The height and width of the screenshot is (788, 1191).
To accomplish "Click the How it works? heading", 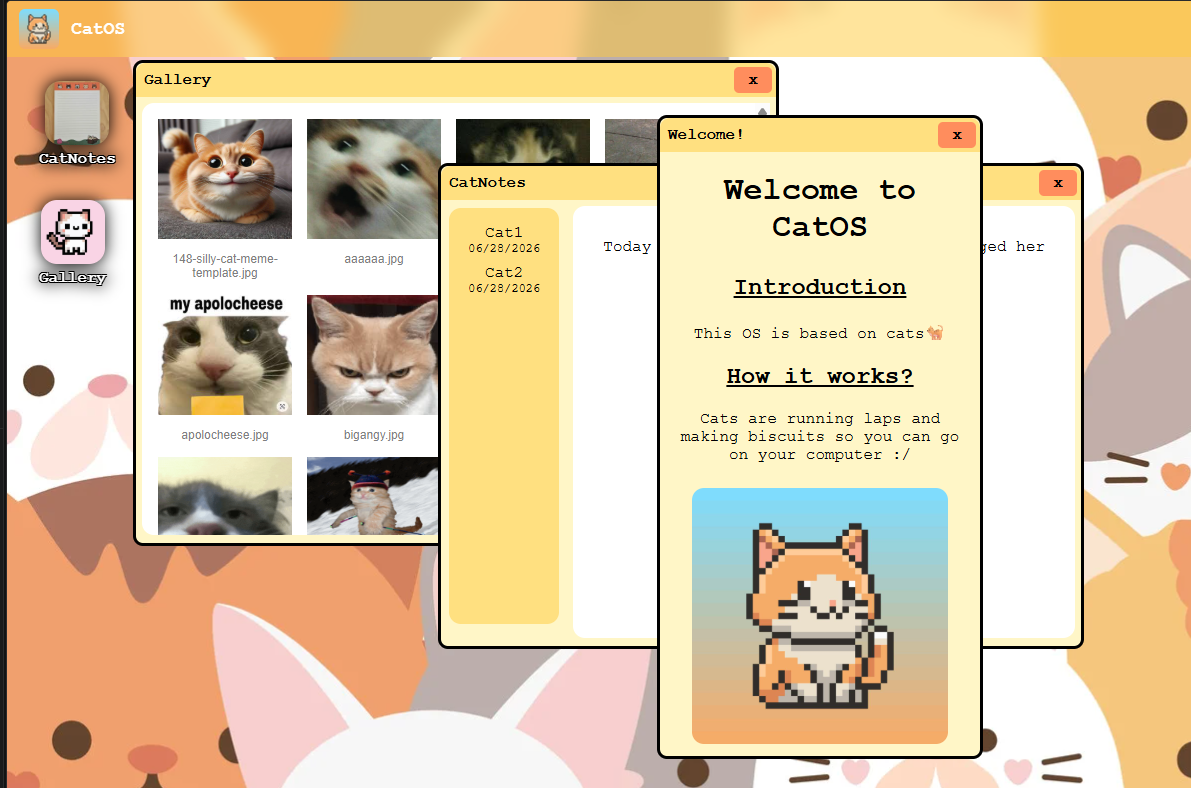I will (x=820, y=376).
